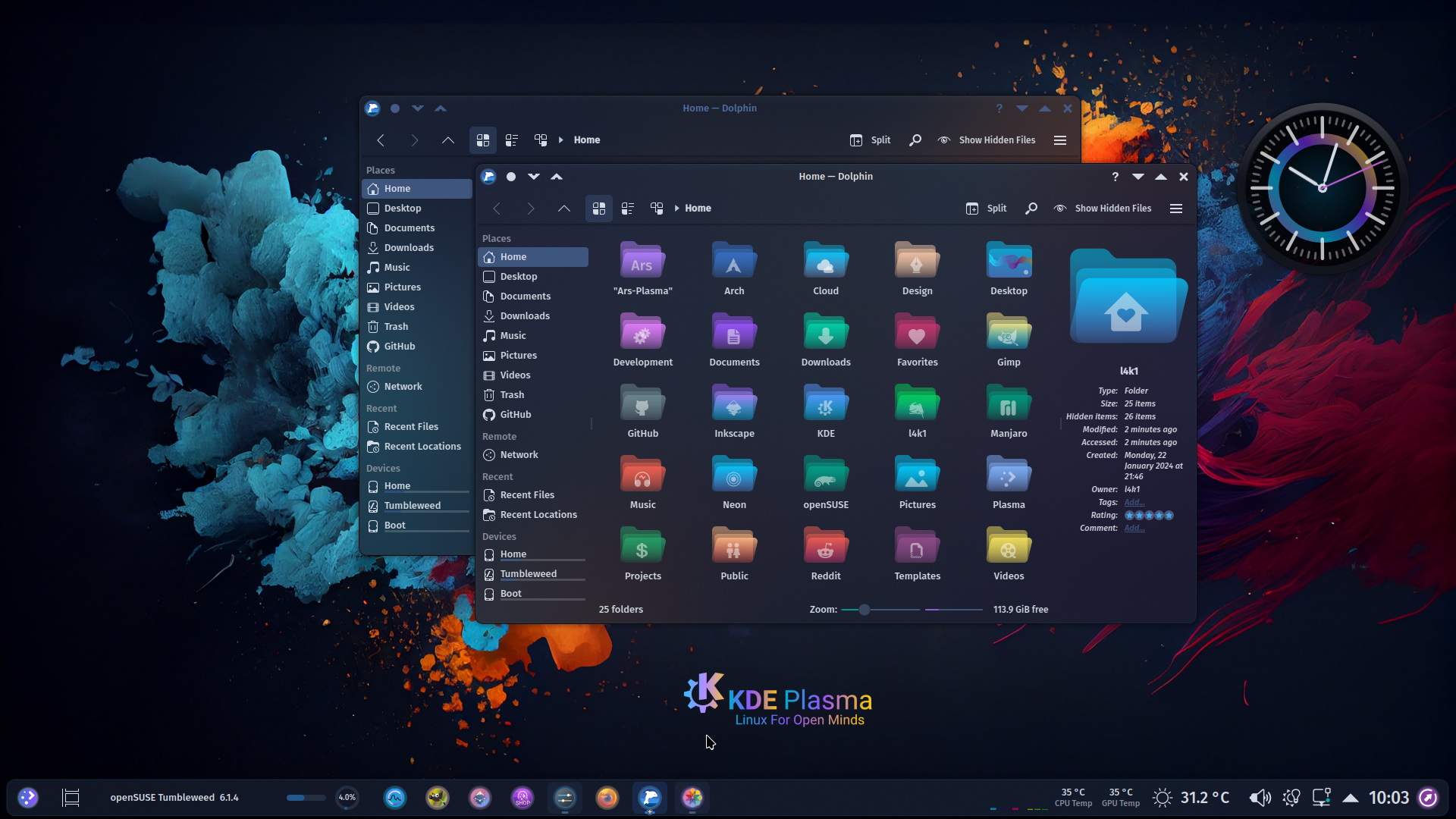This screenshot has height=819, width=1456.
Task: Toggle on-all-desktops pin in back Dolphin titlebar
Action: coord(395,108)
